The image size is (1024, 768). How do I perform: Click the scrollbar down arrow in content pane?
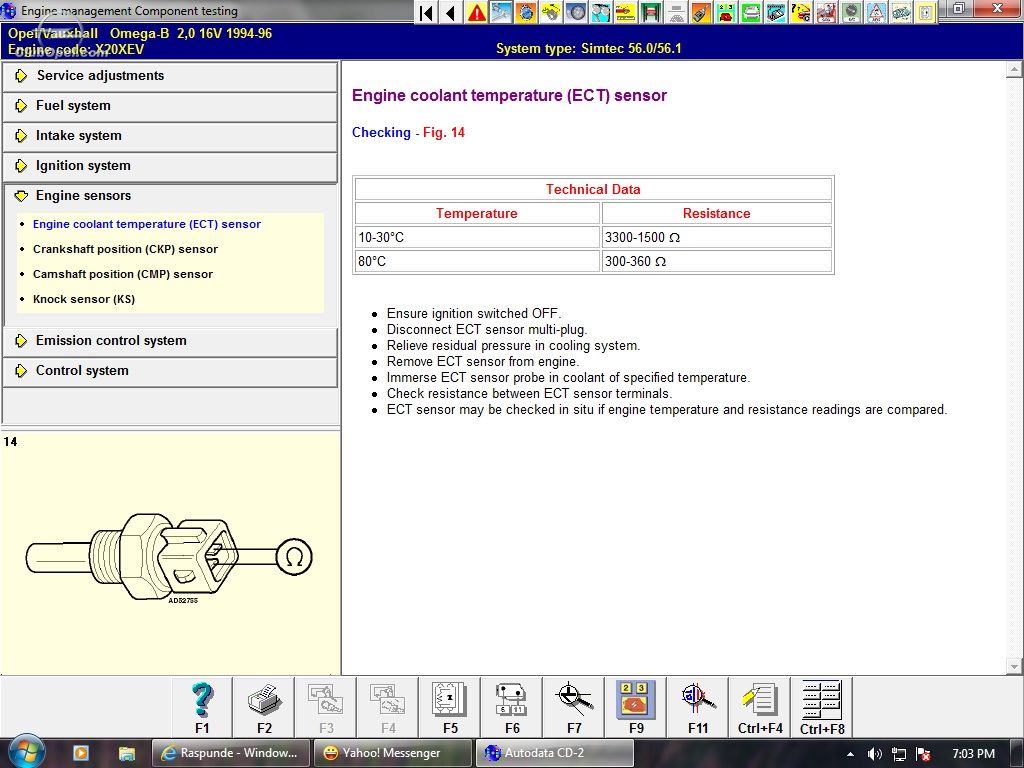click(1014, 667)
